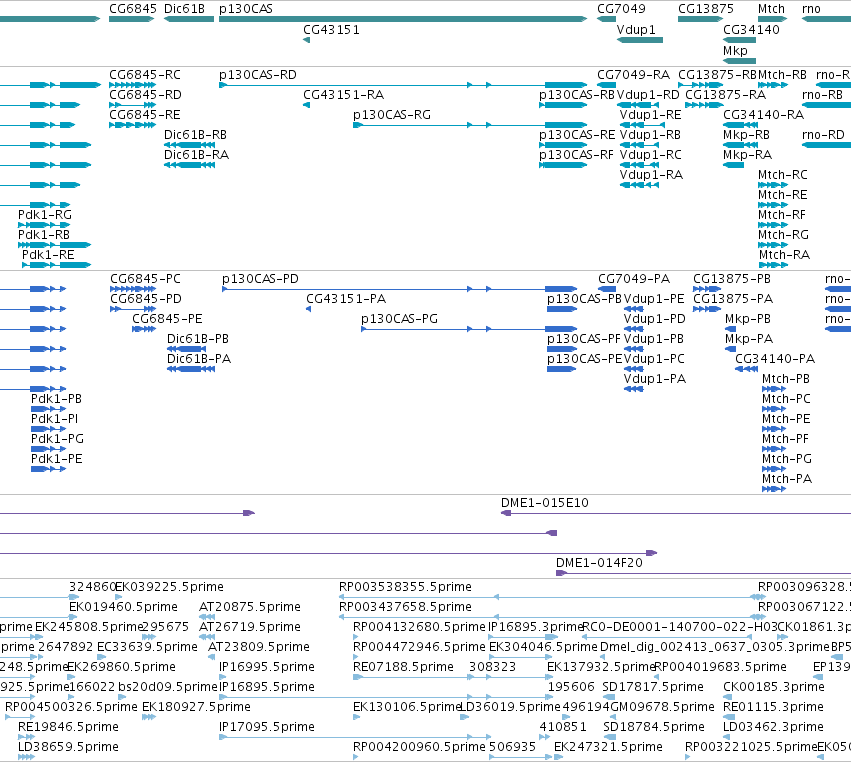The height and width of the screenshot is (762, 851).
Task: Click transcript Vdup1-RD
Action: [639, 105]
